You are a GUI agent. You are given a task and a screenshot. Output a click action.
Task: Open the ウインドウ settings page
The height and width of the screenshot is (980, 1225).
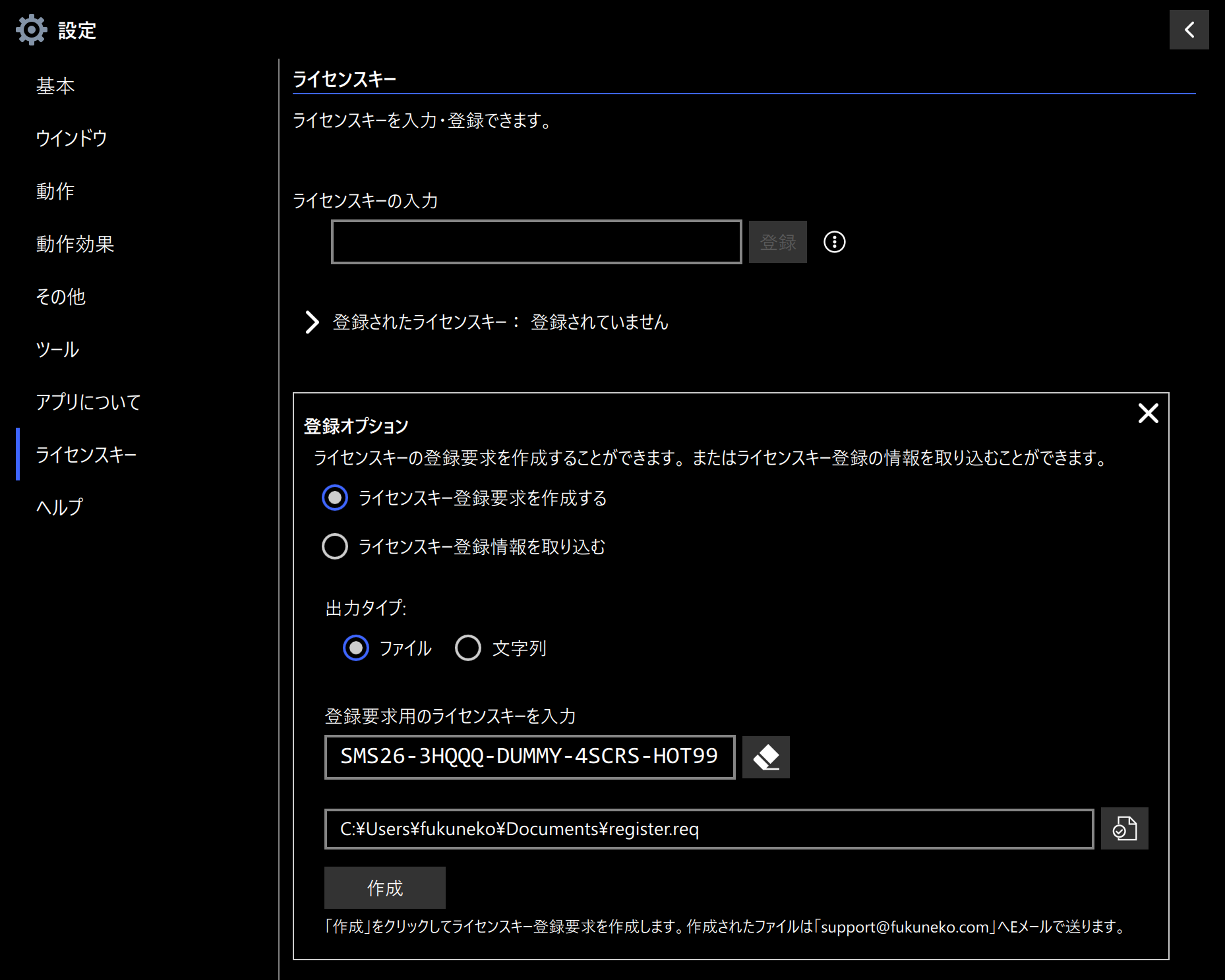[71, 138]
